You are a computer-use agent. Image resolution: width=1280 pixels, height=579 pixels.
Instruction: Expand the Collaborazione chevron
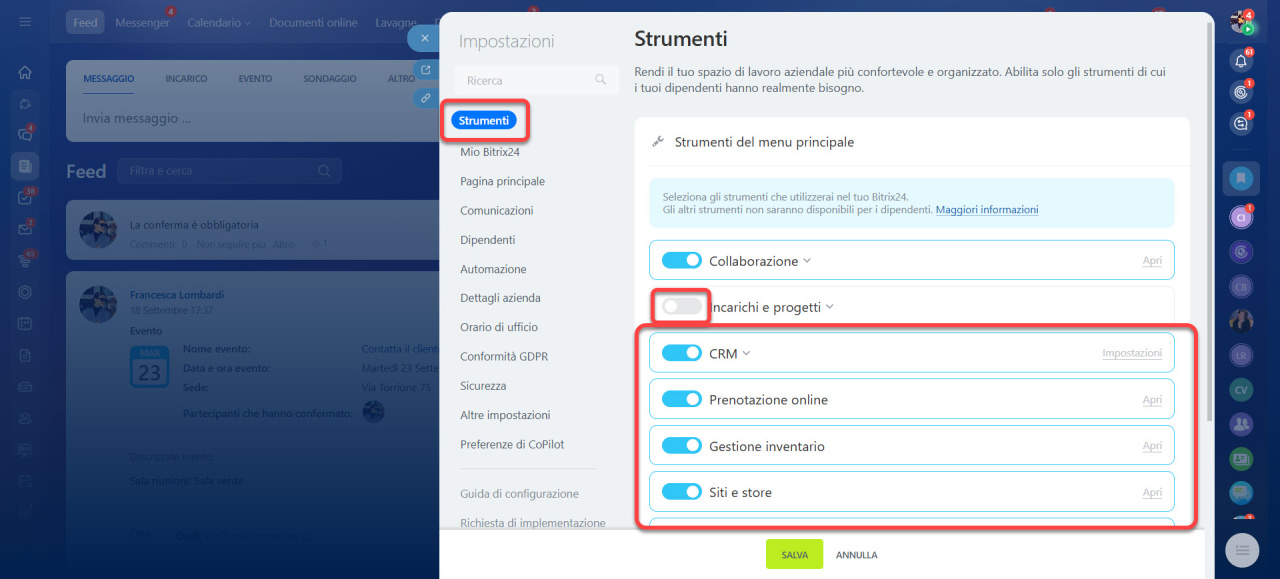click(x=807, y=261)
